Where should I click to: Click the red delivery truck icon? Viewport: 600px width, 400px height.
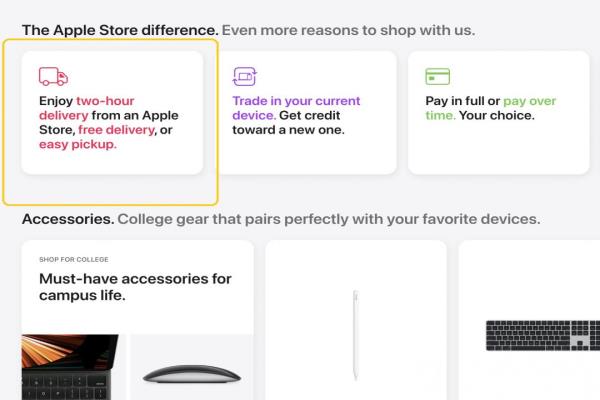[x=53, y=77]
